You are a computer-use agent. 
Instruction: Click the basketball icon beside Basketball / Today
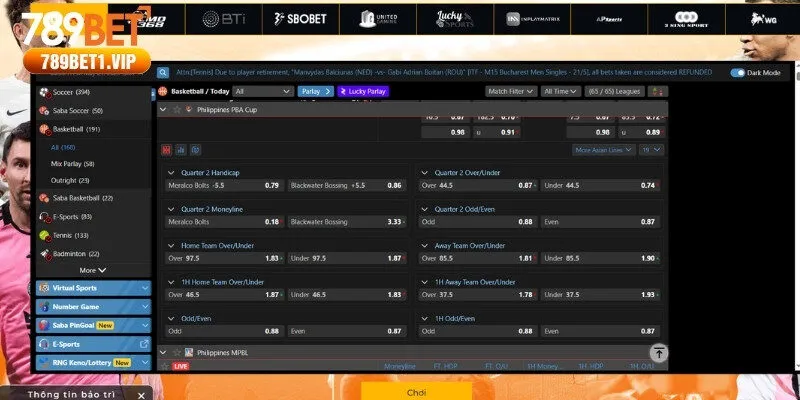(163, 91)
